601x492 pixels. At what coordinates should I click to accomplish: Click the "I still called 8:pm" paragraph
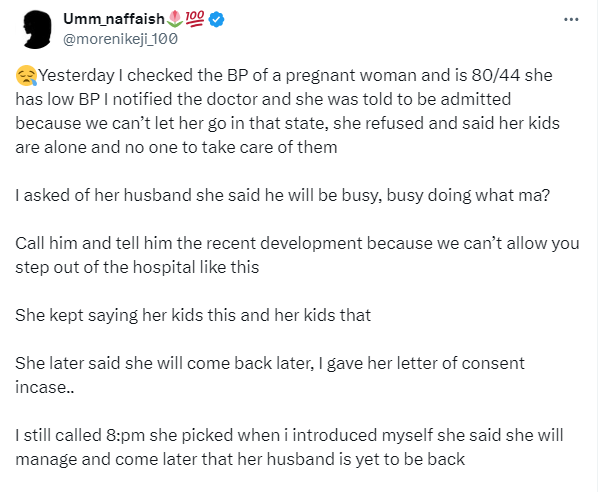(x=90, y=436)
